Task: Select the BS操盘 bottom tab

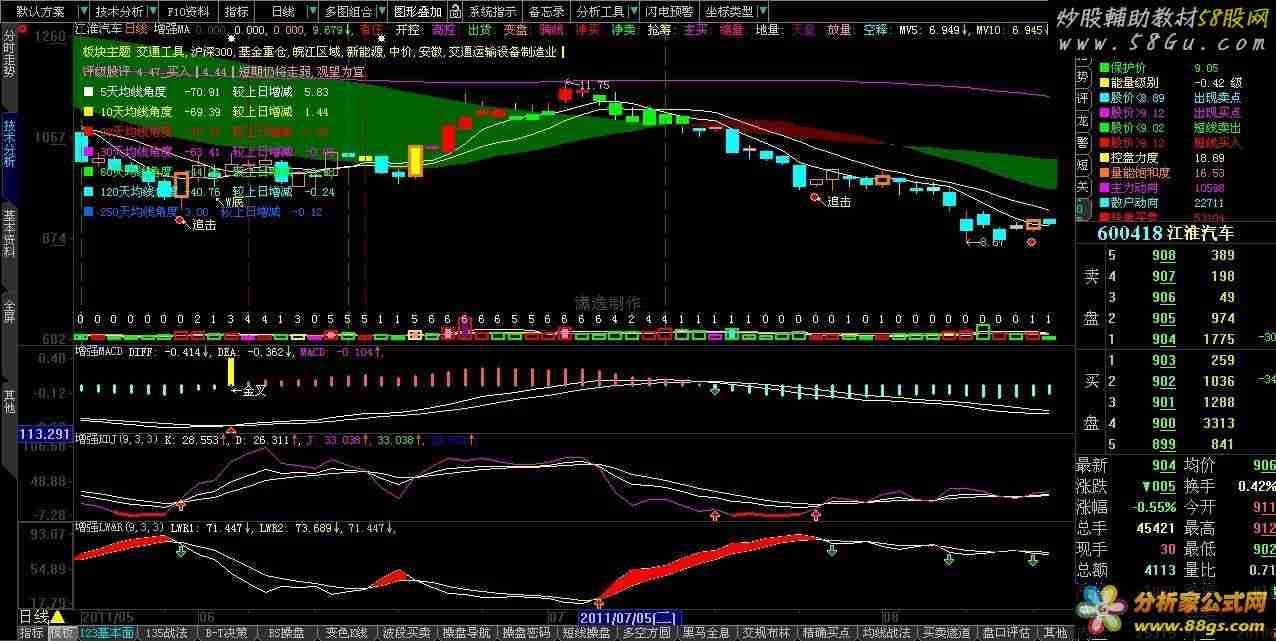Action: pyautogui.click(x=286, y=633)
